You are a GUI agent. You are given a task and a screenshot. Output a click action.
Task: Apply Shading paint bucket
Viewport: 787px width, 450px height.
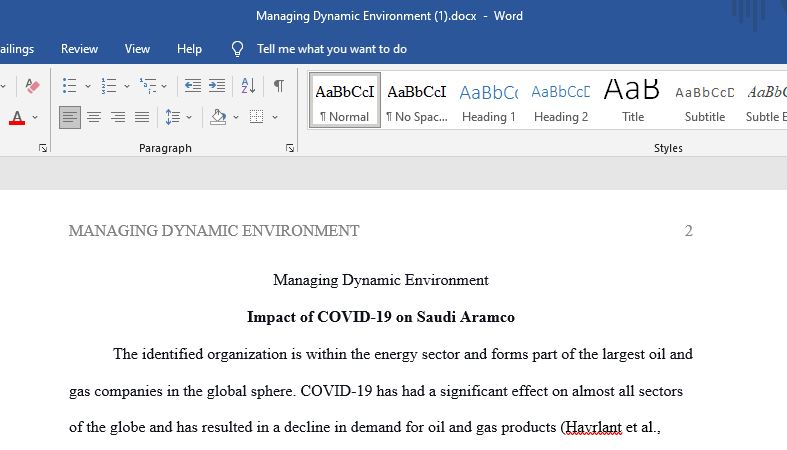click(218, 117)
